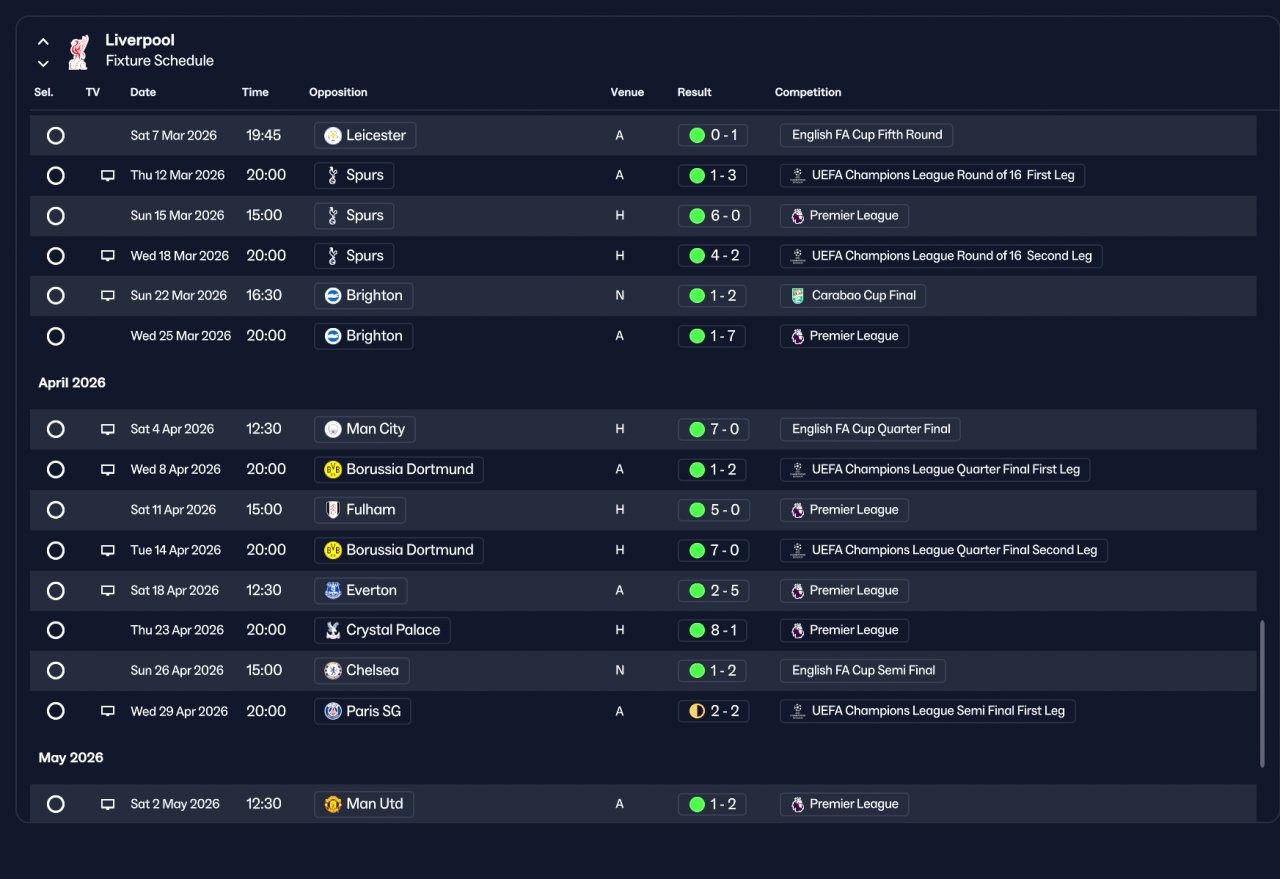Select the radio button for Leicester fixture

(x=56, y=135)
